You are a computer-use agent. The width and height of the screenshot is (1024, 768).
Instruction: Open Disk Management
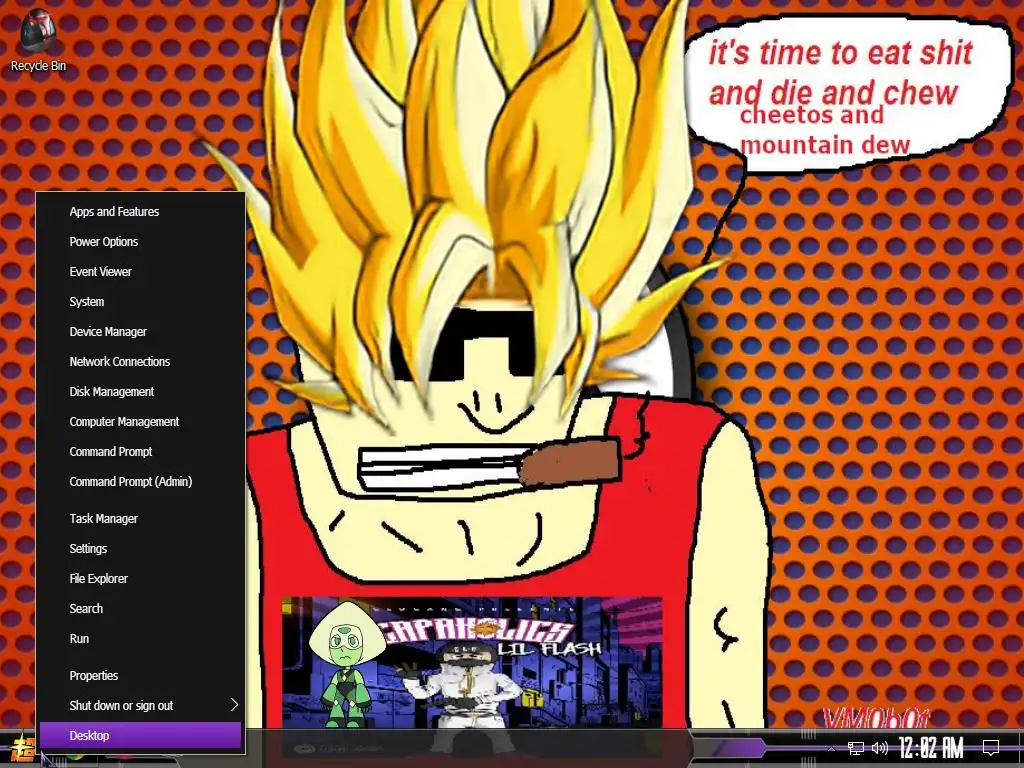pos(140,392)
